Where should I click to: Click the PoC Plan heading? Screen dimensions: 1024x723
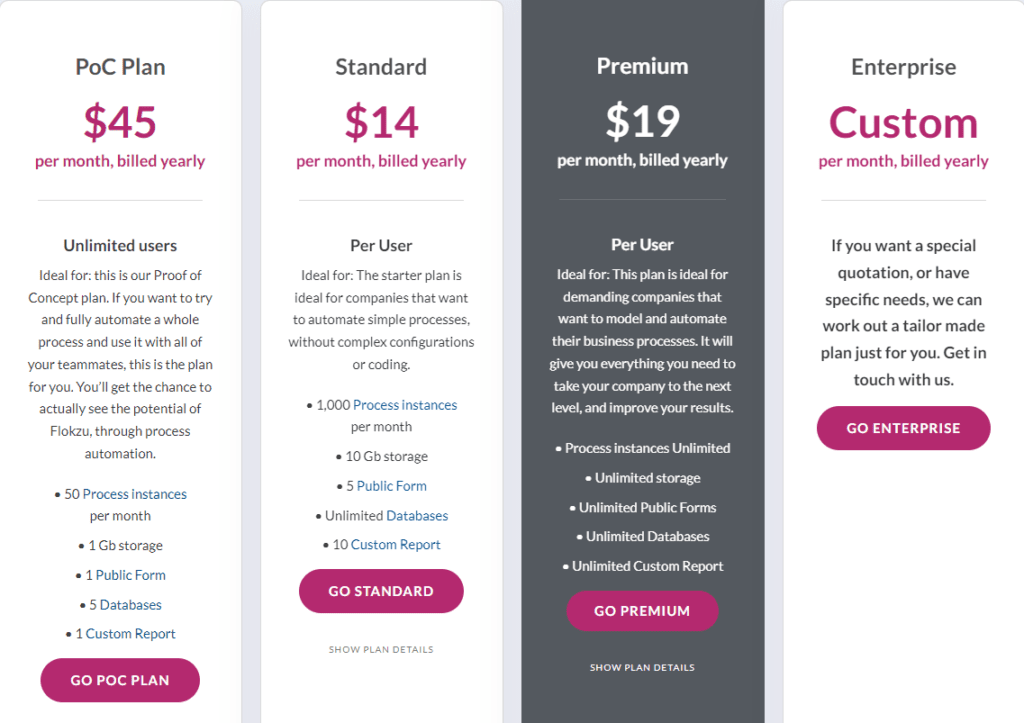pos(120,67)
